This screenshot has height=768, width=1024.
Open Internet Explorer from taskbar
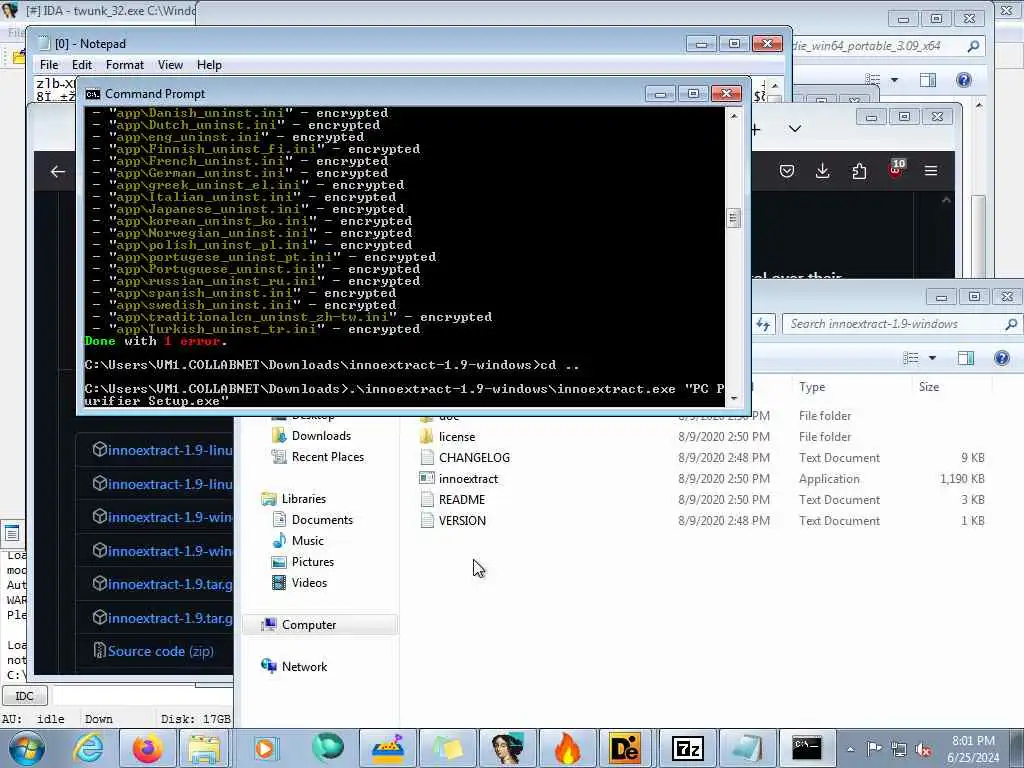(87, 749)
